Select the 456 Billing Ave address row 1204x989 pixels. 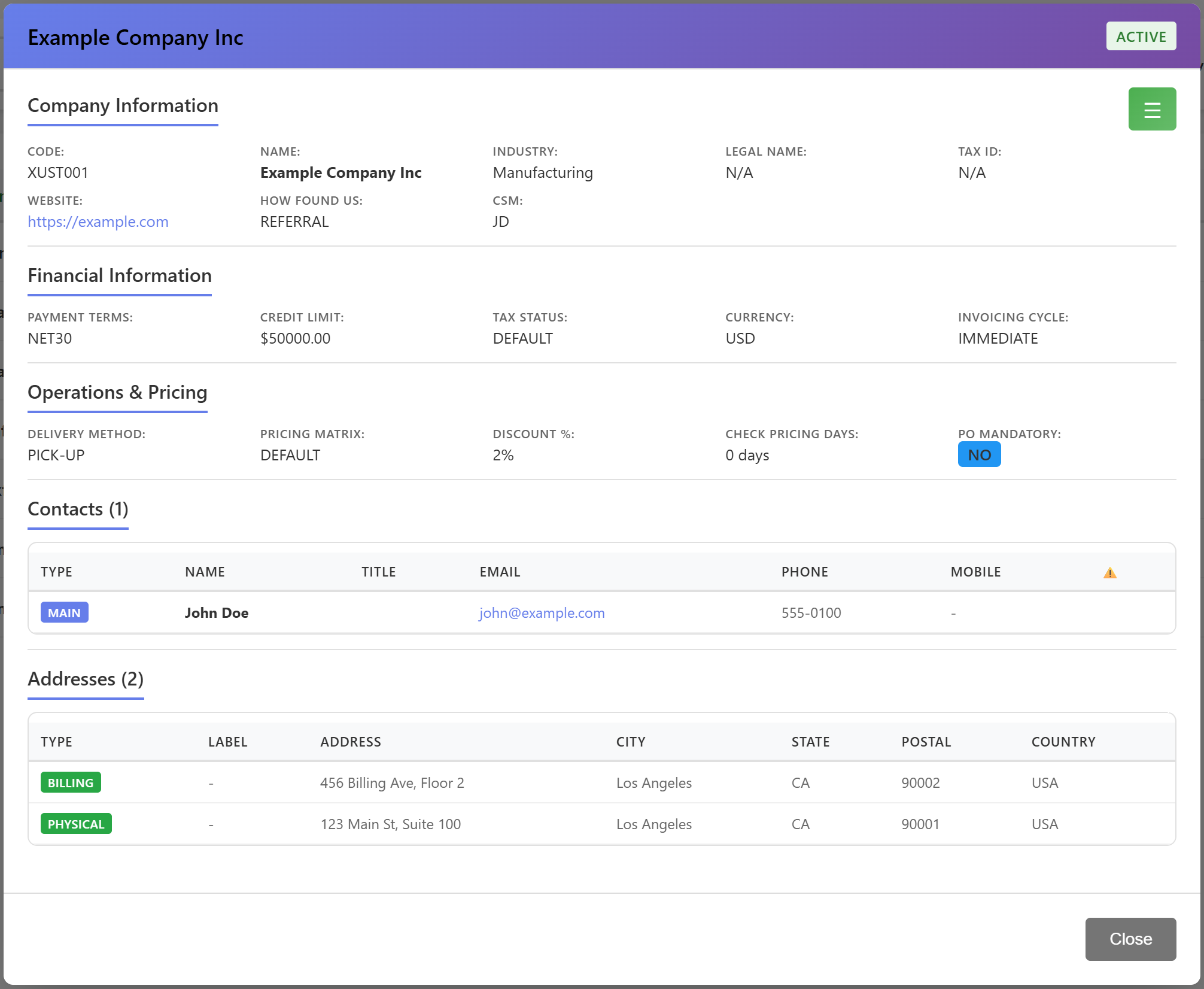(x=392, y=782)
